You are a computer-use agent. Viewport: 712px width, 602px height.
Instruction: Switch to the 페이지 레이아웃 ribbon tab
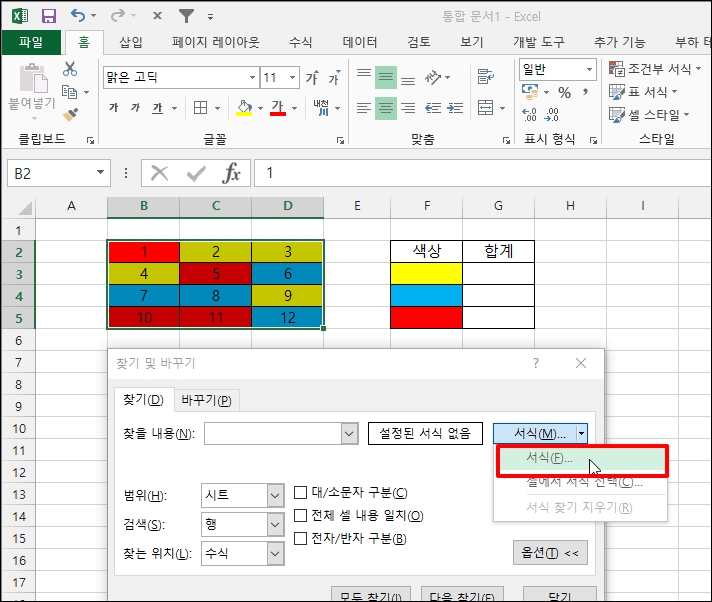pyautogui.click(x=215, y=42)
